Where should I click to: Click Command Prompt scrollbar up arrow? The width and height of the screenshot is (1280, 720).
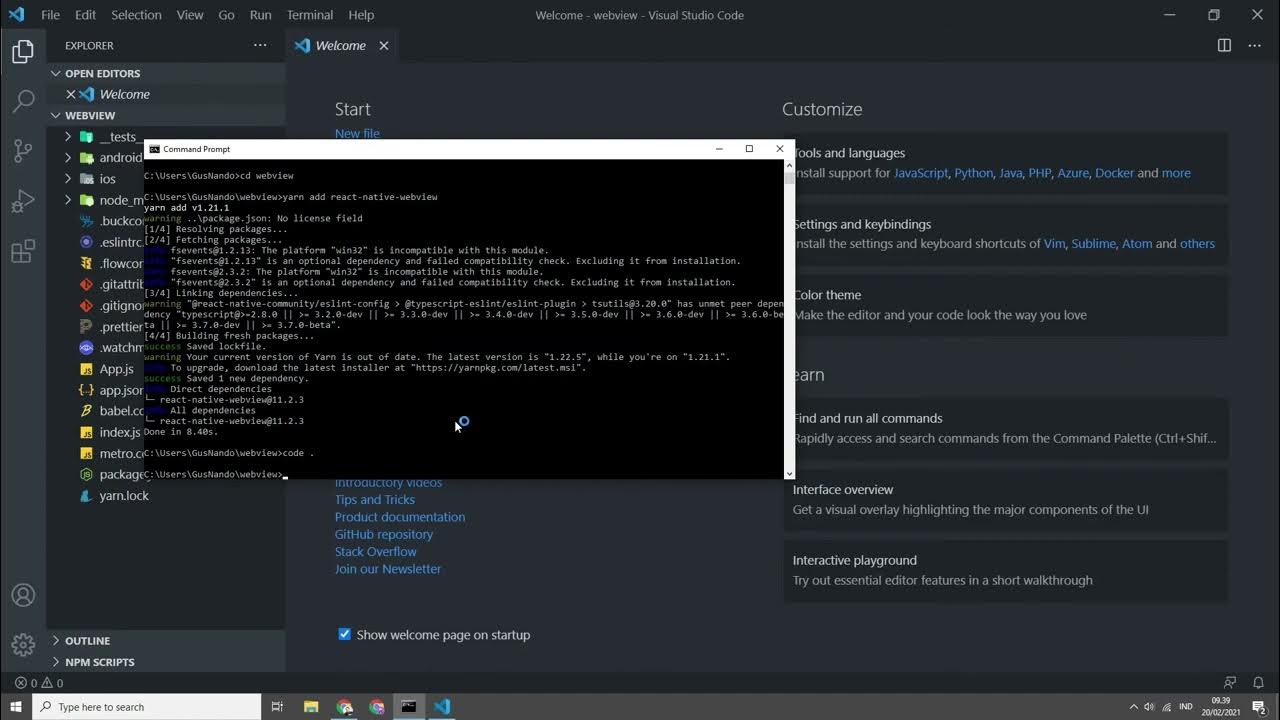(789, 165)
